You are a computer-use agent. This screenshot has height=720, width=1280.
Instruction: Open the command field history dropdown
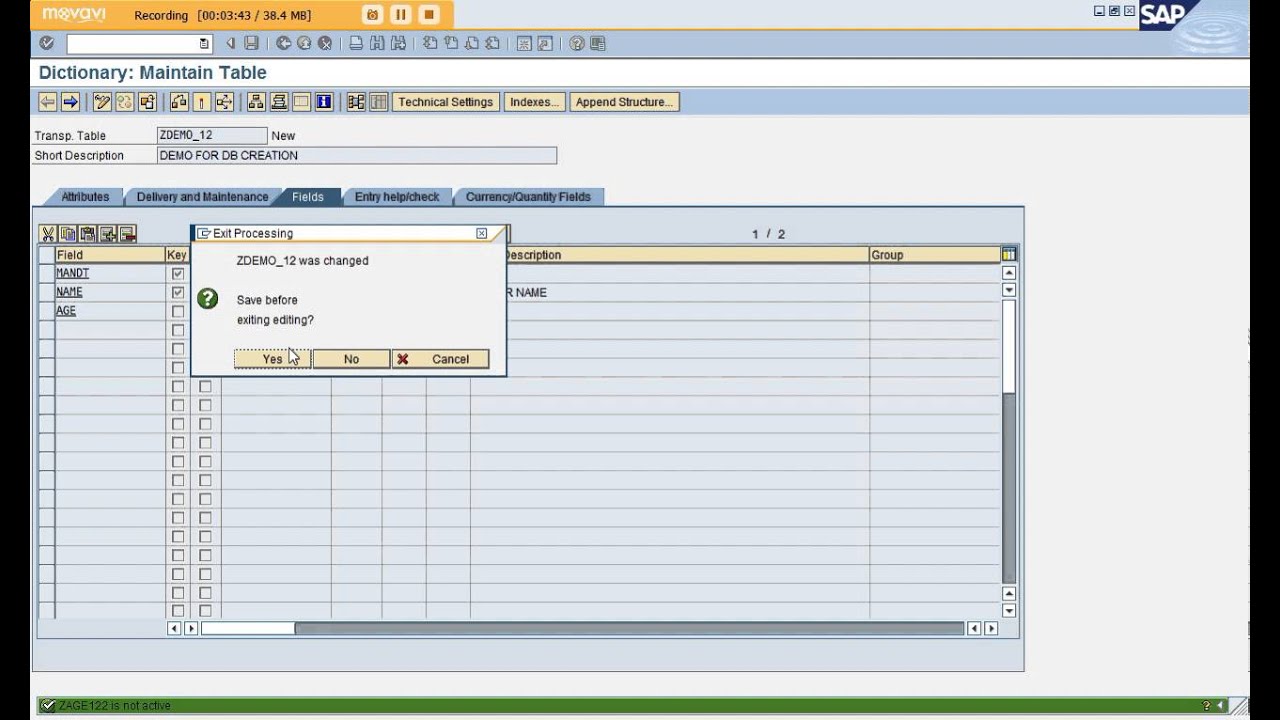pyautogui.click(x=204, y=44)
